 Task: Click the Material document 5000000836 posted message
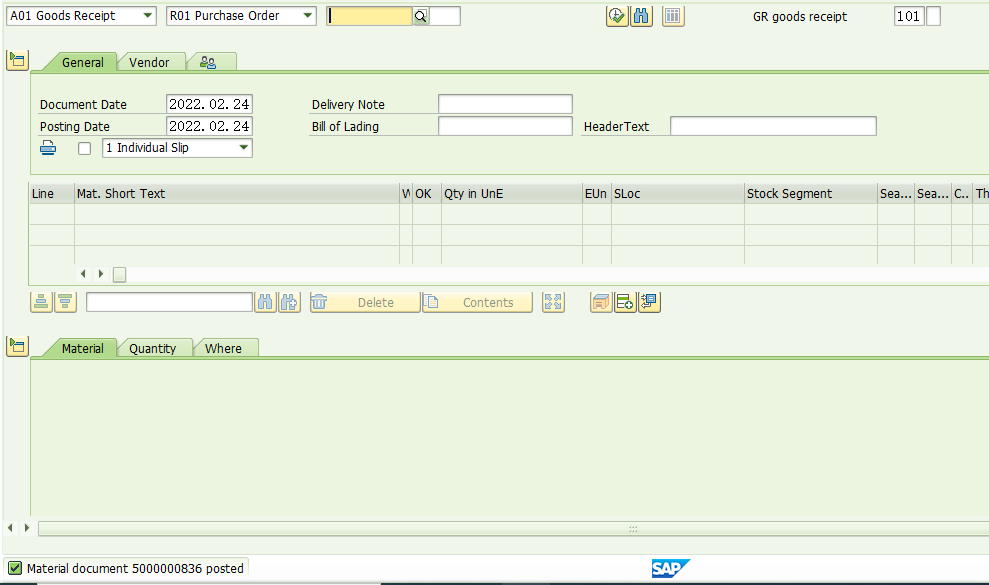135,569
